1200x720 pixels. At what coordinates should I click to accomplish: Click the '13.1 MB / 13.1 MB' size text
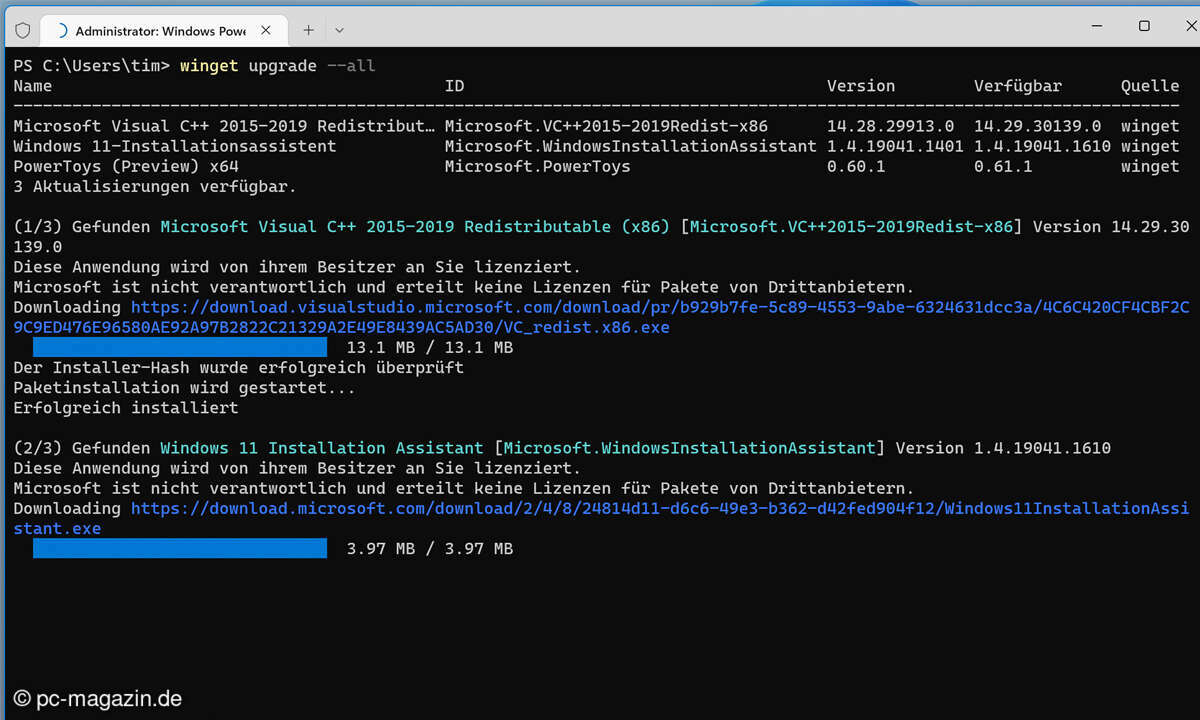point(430,347)
